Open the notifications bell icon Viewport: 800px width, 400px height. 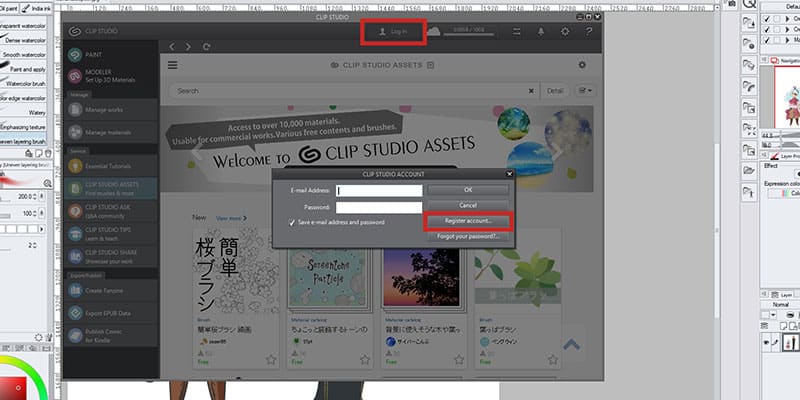pyautogui.click(x=541, y=32)
